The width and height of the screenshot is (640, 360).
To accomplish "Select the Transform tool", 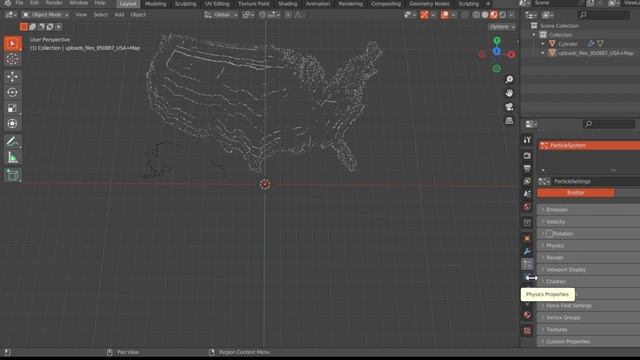I will tap(12, 124).
